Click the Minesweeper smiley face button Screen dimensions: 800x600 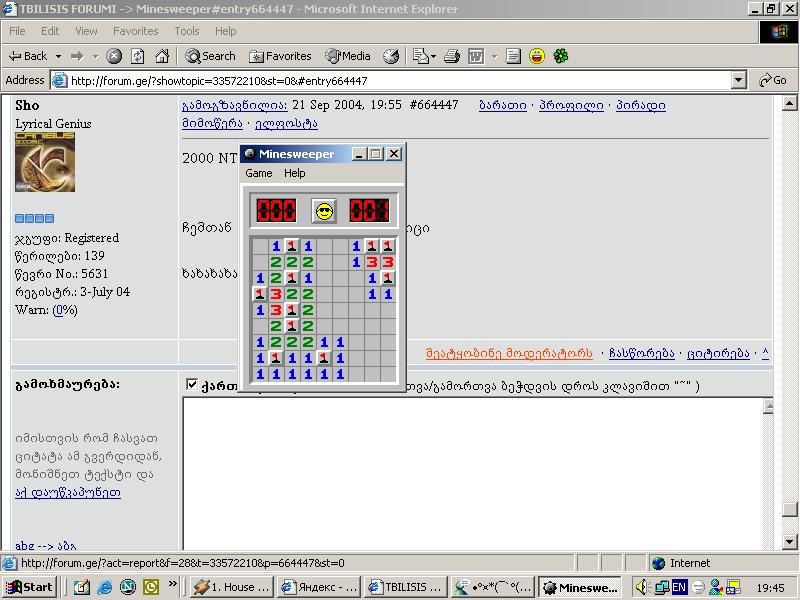323,210
